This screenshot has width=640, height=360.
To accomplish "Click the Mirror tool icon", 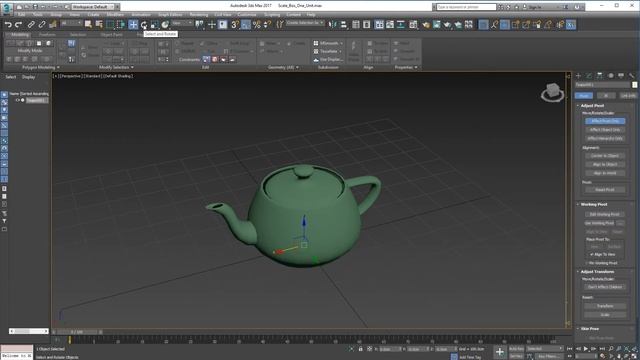I will tap(333, 25).
